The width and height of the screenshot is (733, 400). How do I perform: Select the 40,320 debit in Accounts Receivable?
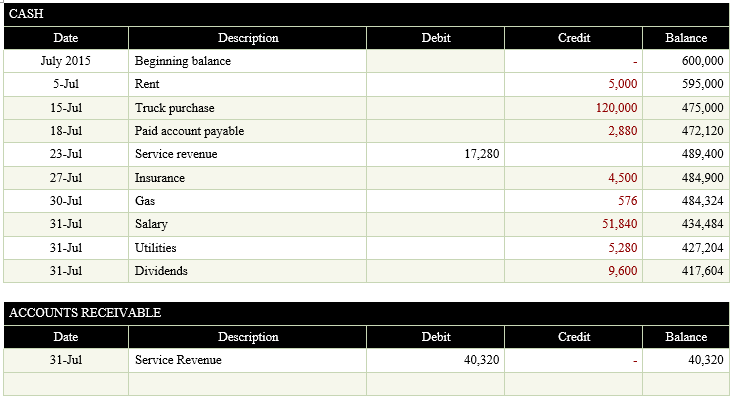pyautogui.click(x=435, y=360)
